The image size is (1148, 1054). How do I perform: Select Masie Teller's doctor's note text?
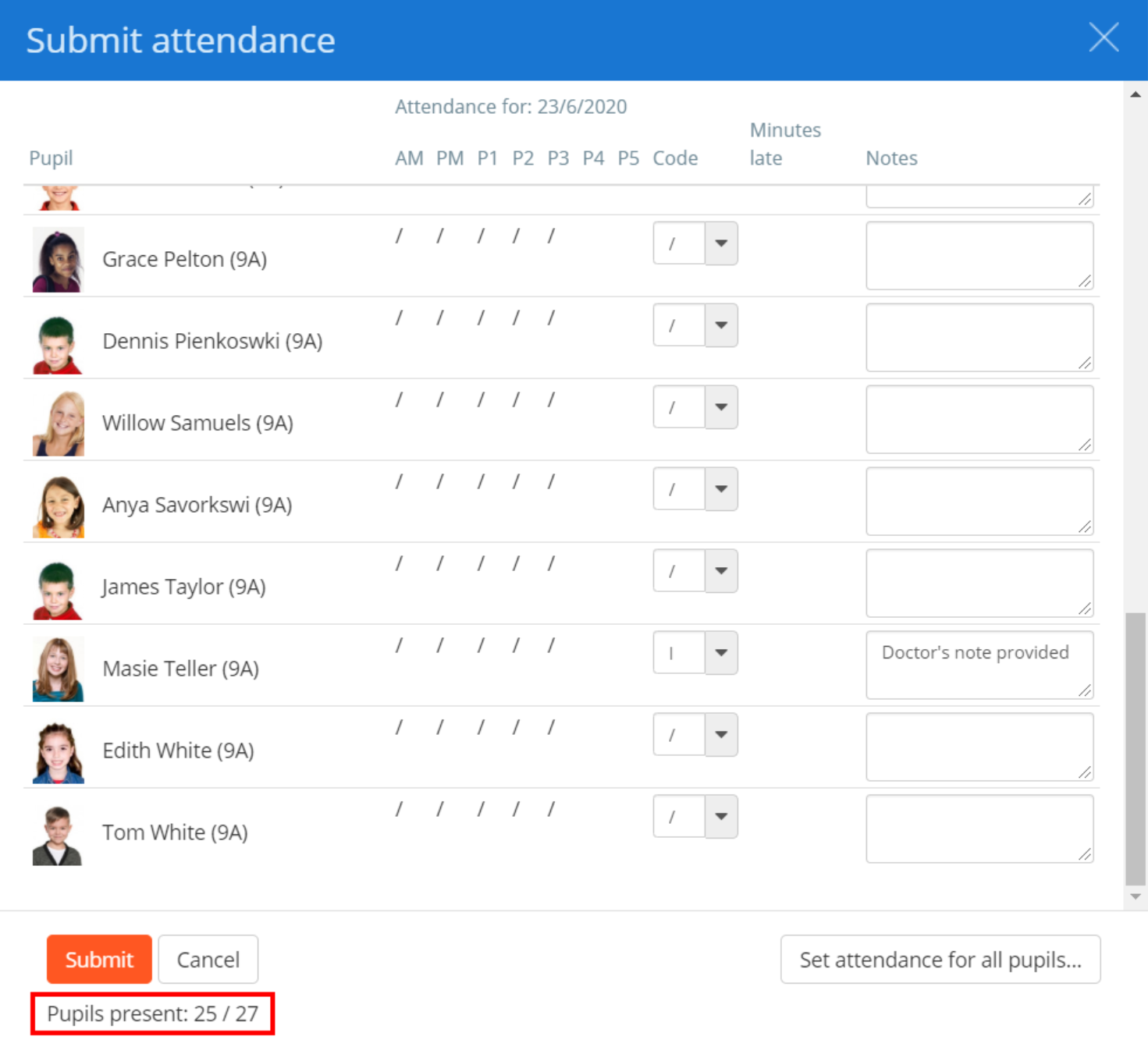[975, 652]
